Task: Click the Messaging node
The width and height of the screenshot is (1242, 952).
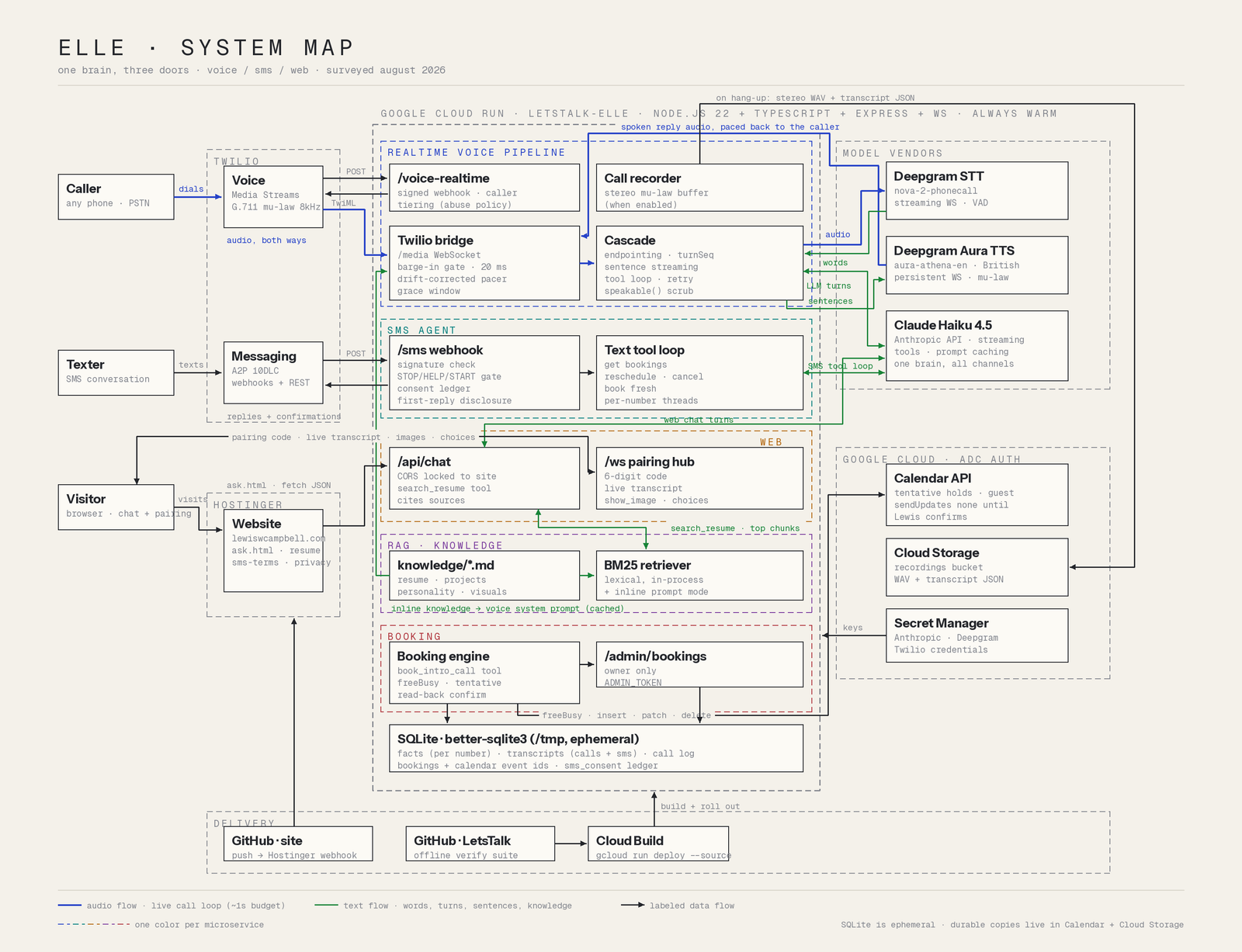Action: pyautogui.click(x=273, y=372)
